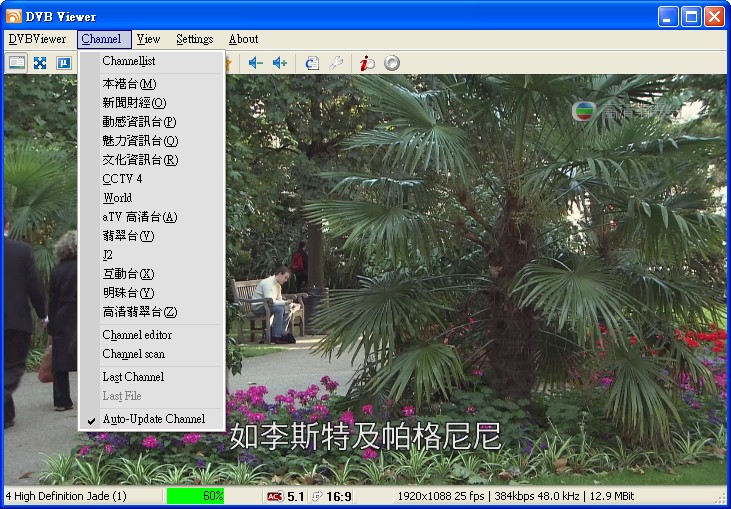
Task: Click the green 60% signal strength bar
Action: (x=195, y=496)
